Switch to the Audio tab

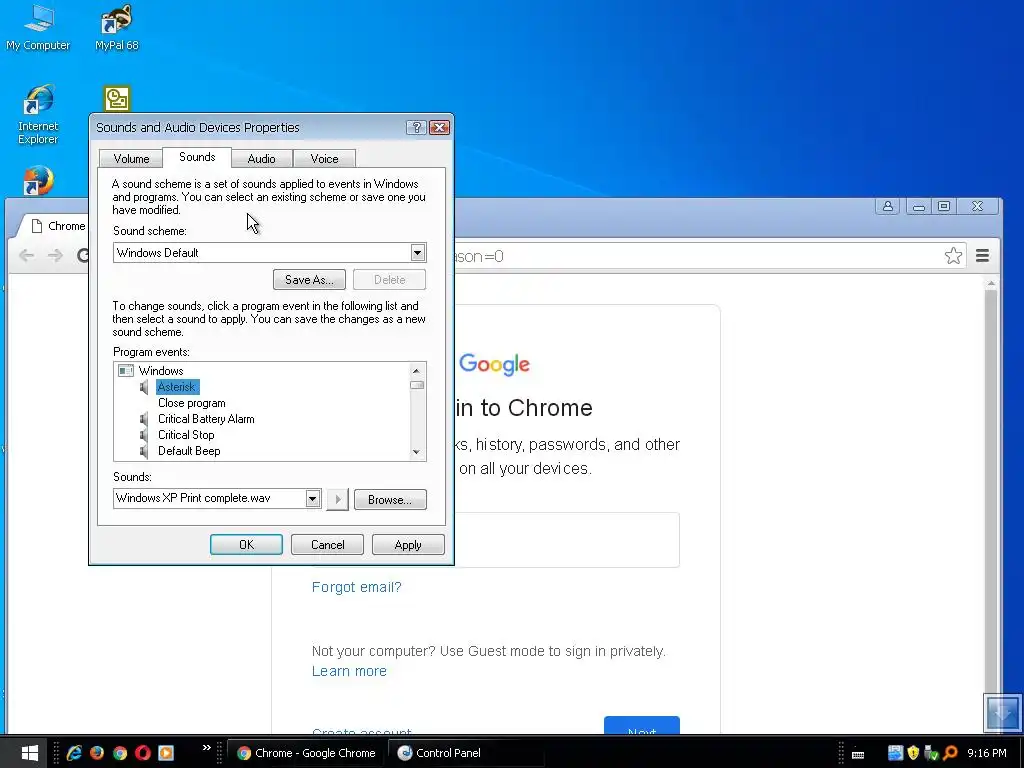point(261,159)
